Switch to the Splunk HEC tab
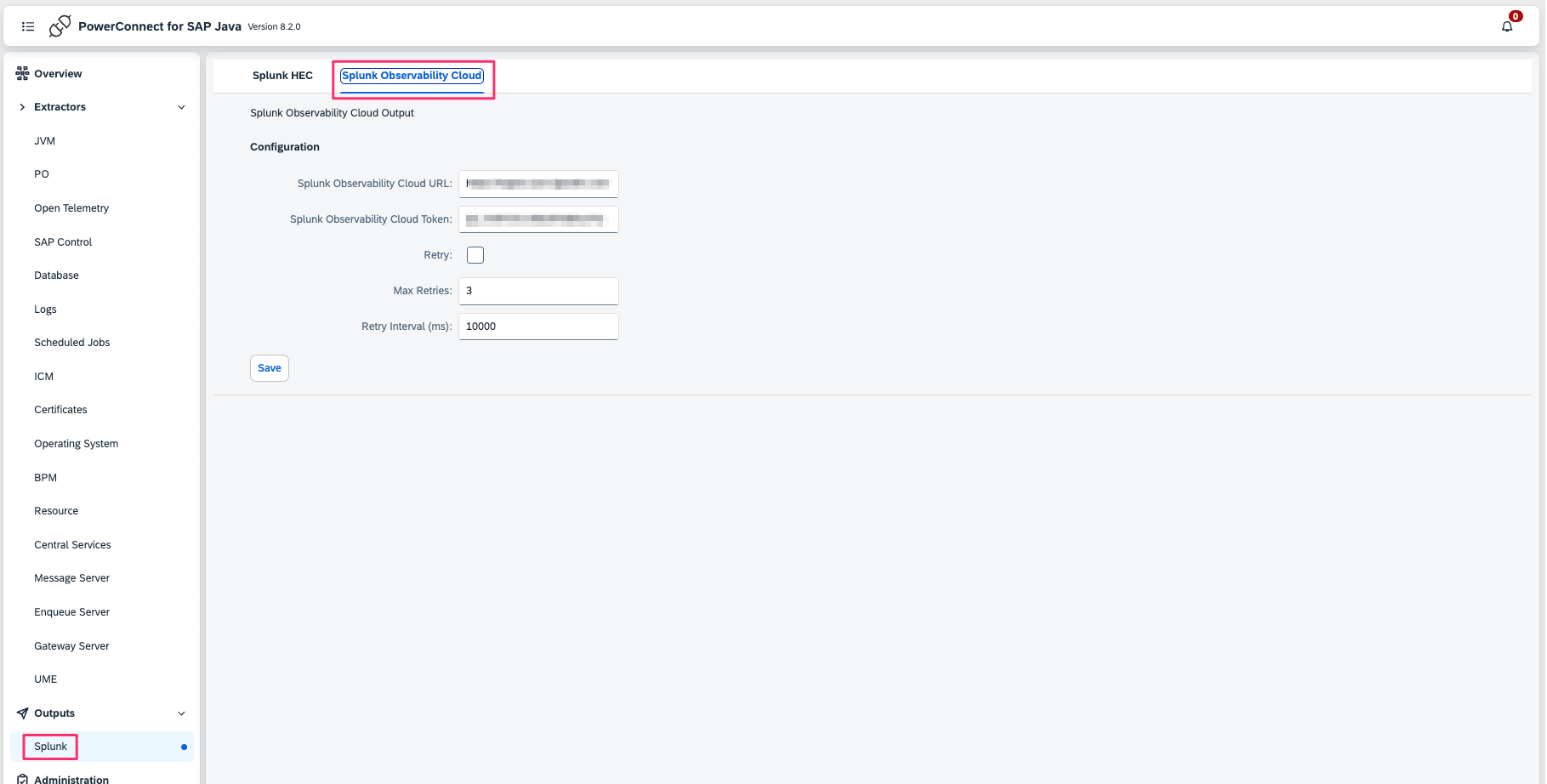This screenshot has height=784, width=1547. click(x=282, y=76)
